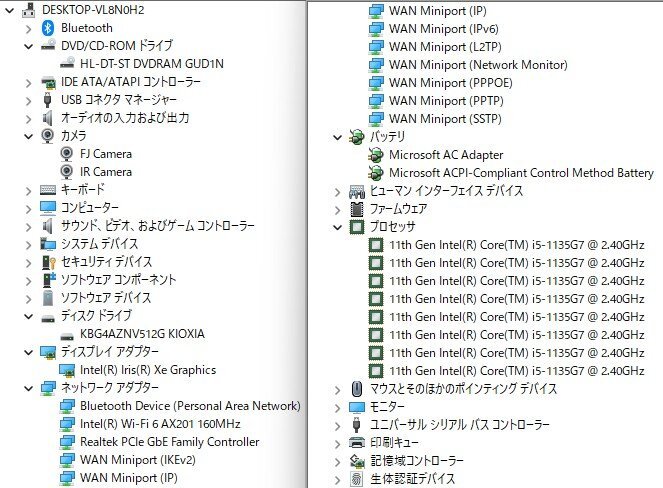Click the IDE ATA/ATAPI controller icon

[x=48, y=82]
